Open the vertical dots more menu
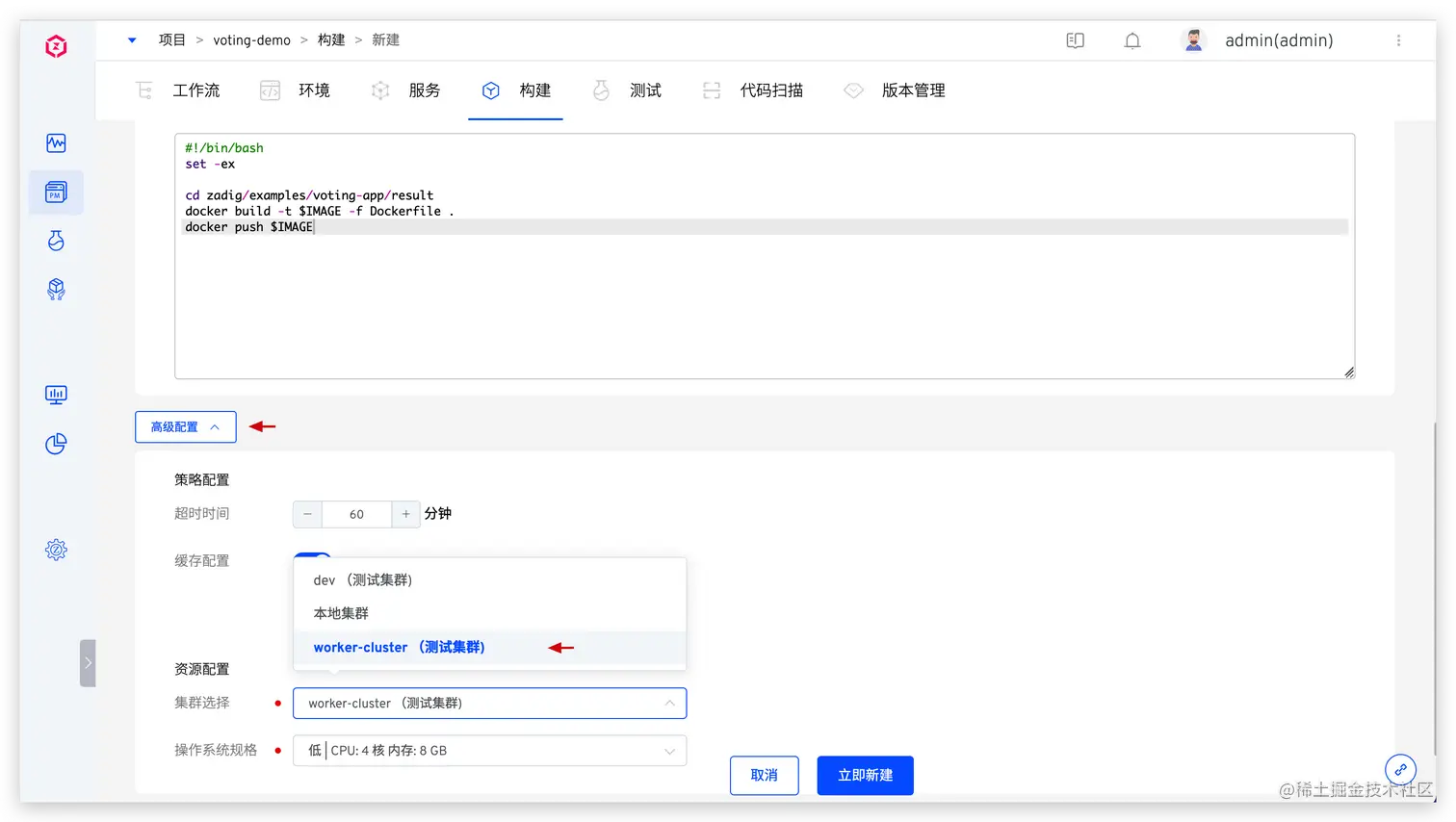 tap(1398, 40)
